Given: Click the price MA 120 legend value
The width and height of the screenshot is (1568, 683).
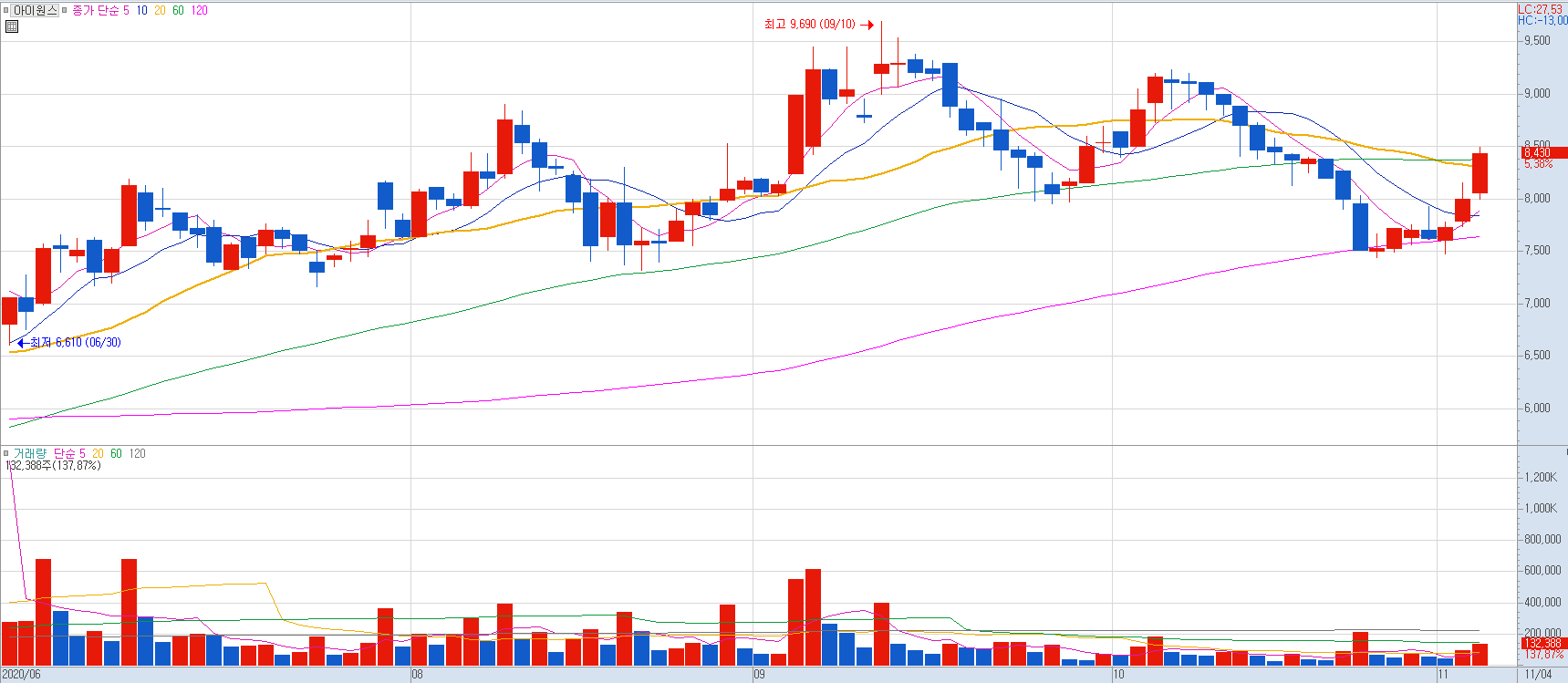Looking at the screenshot, I should [x=200, y=11].
